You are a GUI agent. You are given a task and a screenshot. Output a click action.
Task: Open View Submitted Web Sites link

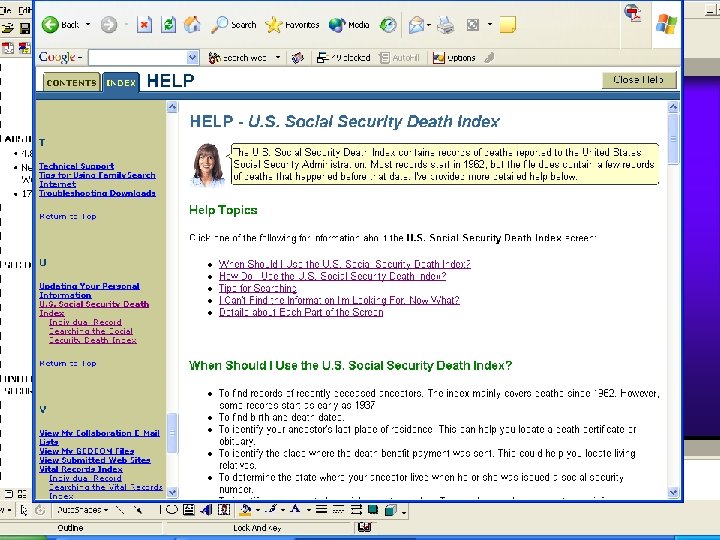coord(95,460)
